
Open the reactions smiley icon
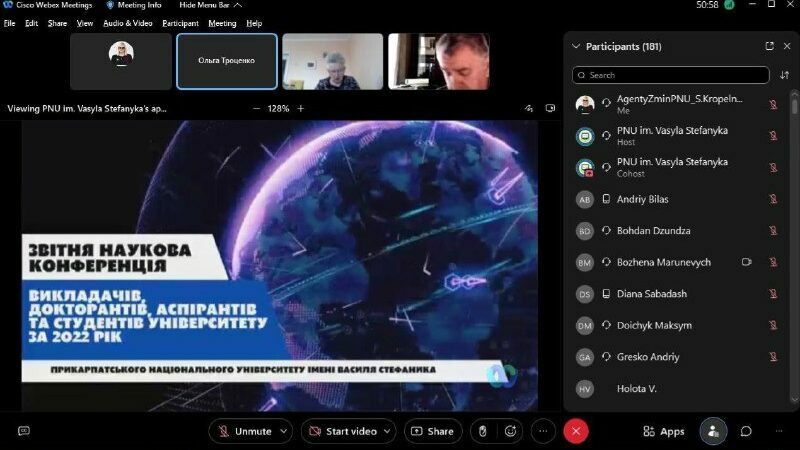[x=511, y=431]
